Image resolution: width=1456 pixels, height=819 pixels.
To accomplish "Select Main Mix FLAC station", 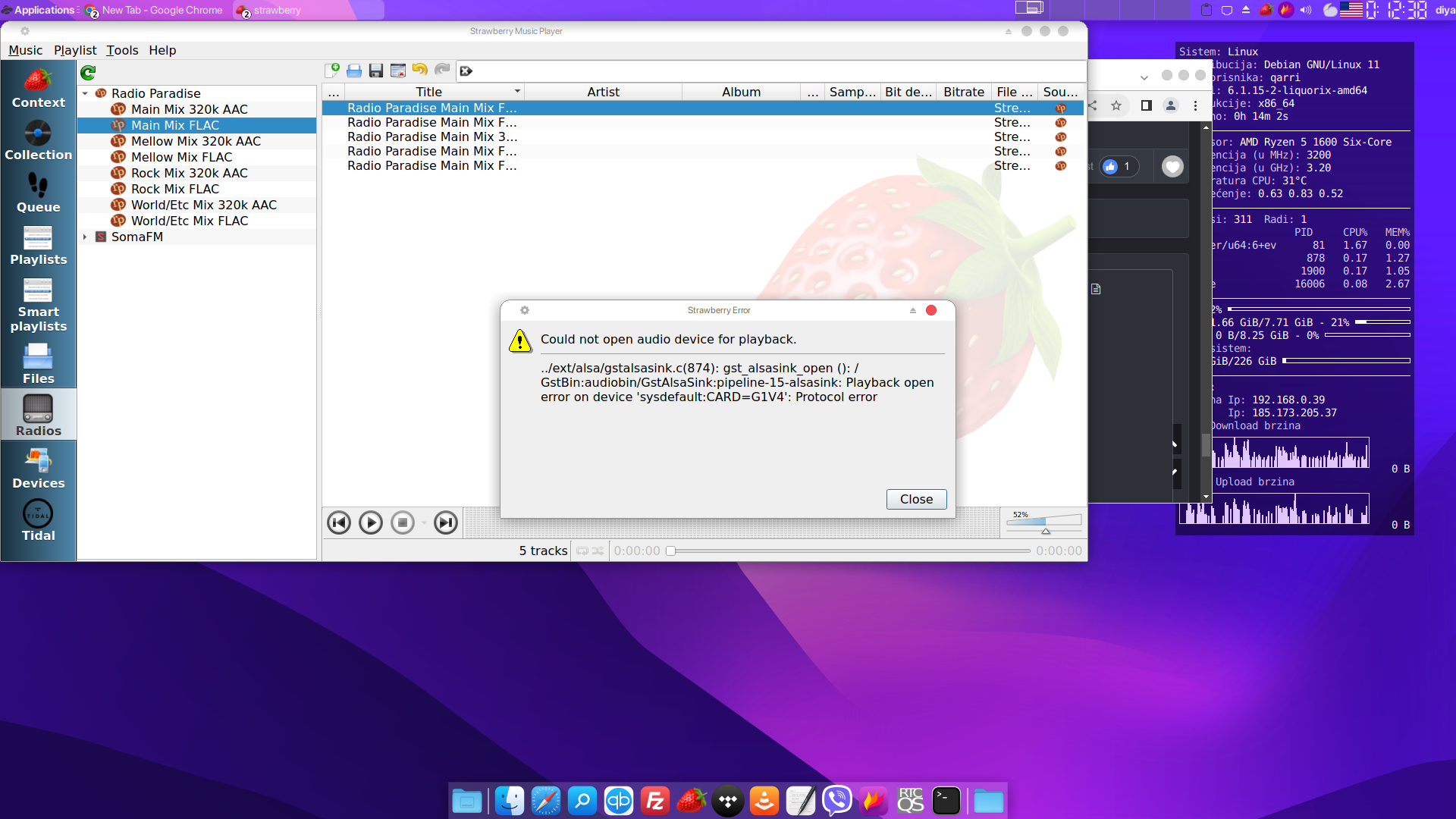I will pyautogui.click(x=174, y=125).
